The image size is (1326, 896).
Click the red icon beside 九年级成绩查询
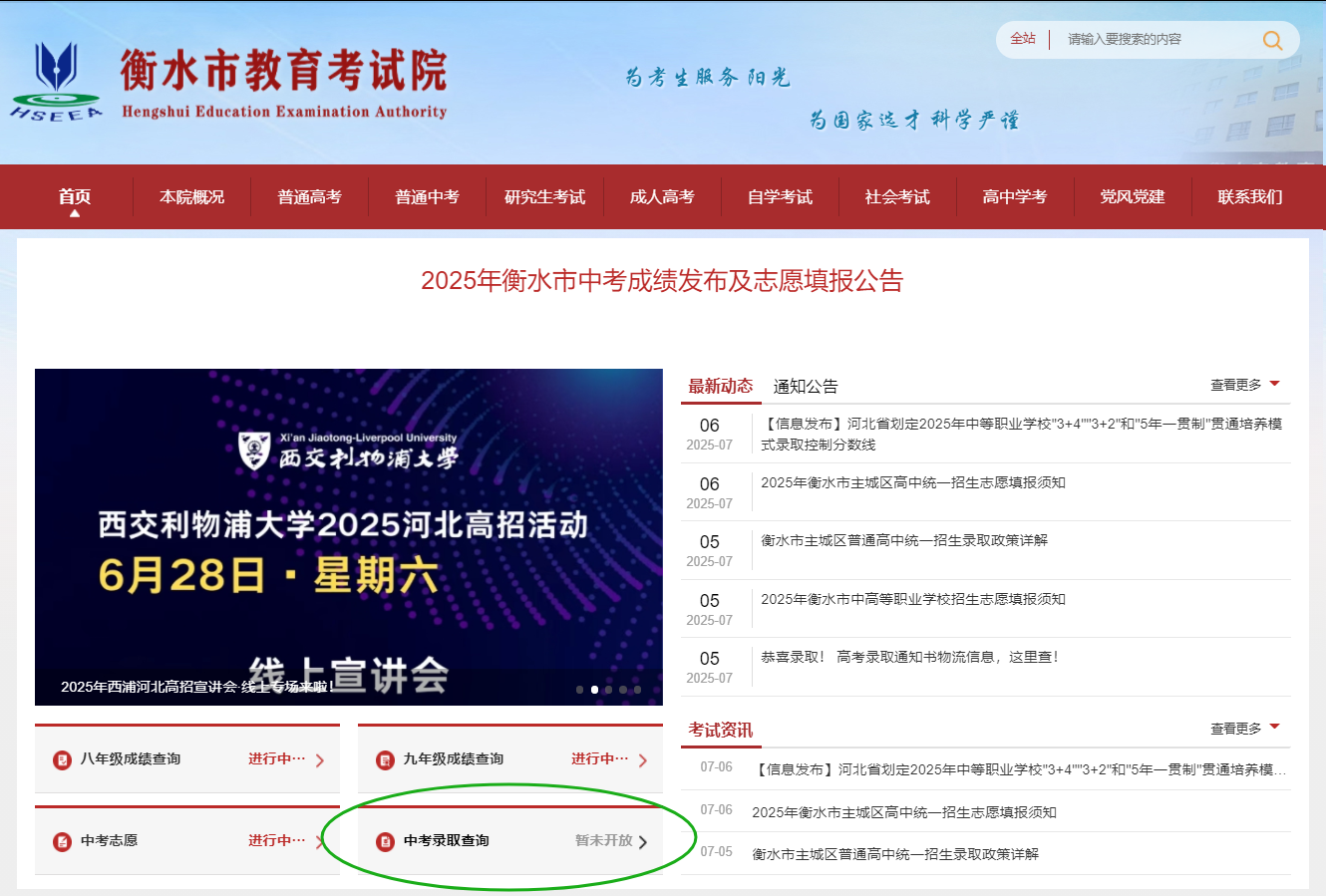point(385,760)
